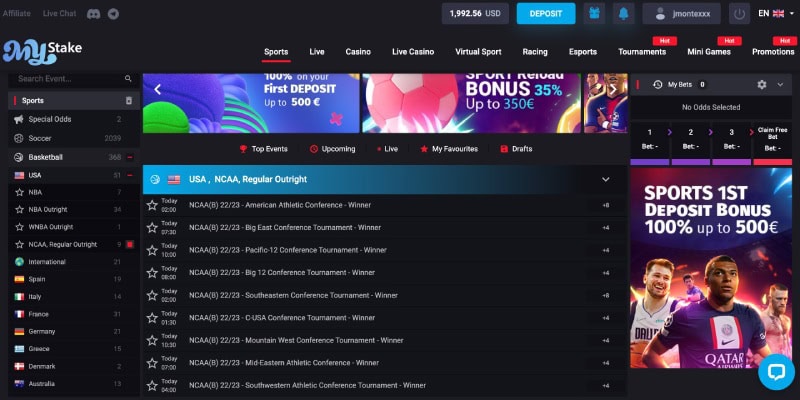Viewport: 800px width, 400px height.
Task: Open the Affiliate link
Action: [x=16, y=13]
